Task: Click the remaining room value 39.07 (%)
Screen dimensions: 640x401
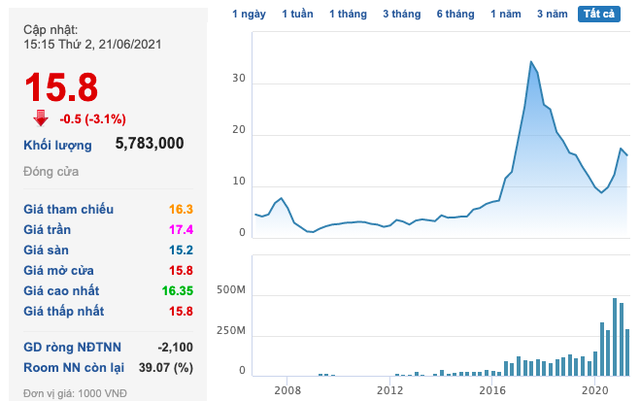Action: tap(166, 368)
